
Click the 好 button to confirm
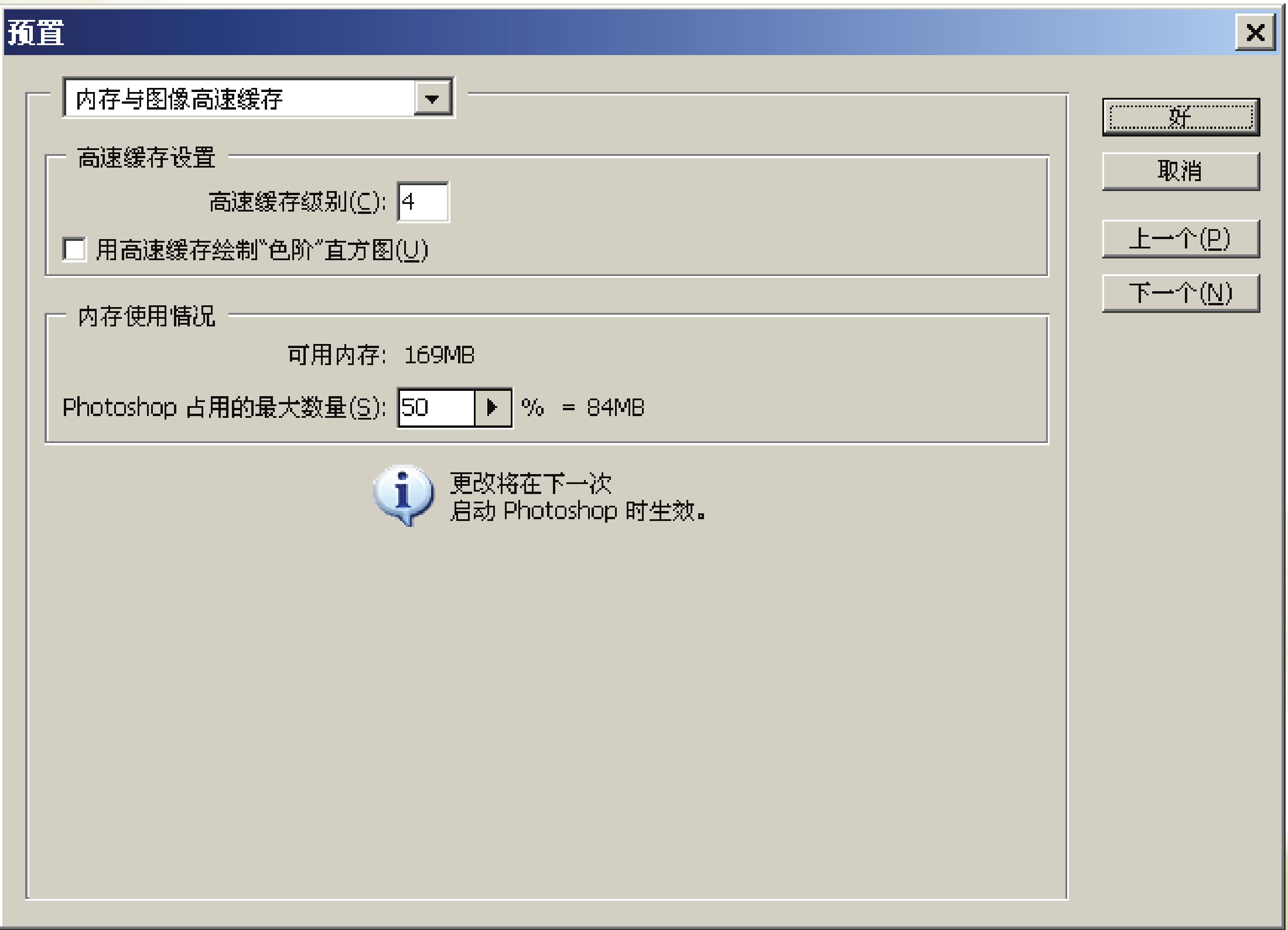1181,117
